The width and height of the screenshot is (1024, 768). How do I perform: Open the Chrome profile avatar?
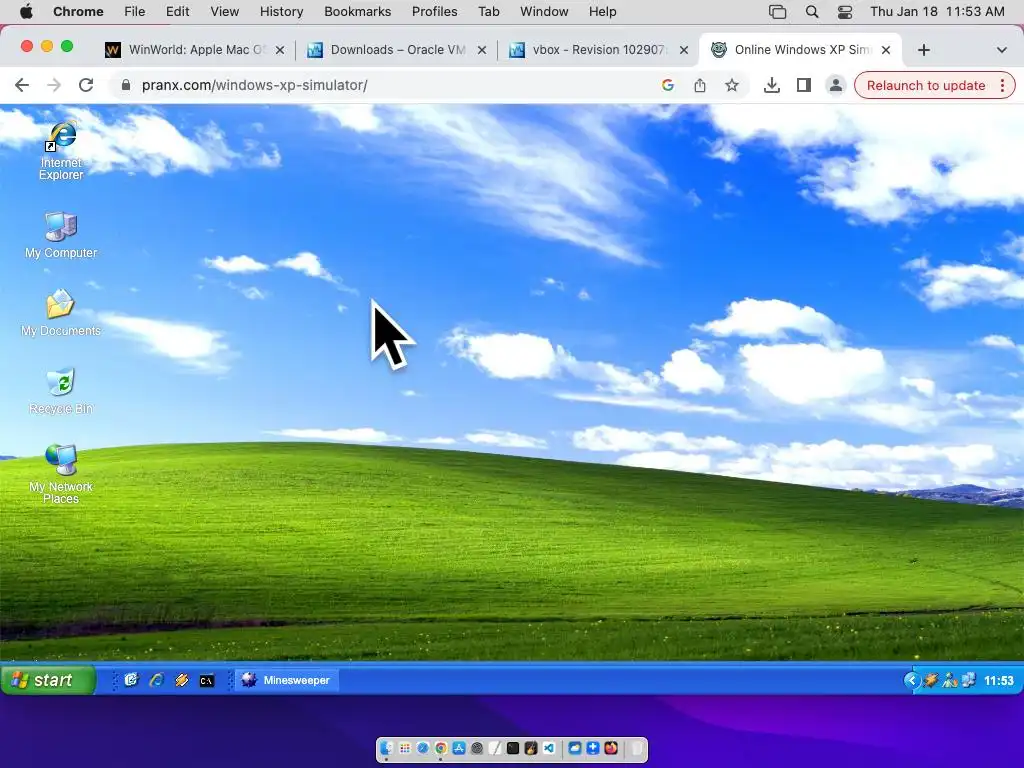835,85
